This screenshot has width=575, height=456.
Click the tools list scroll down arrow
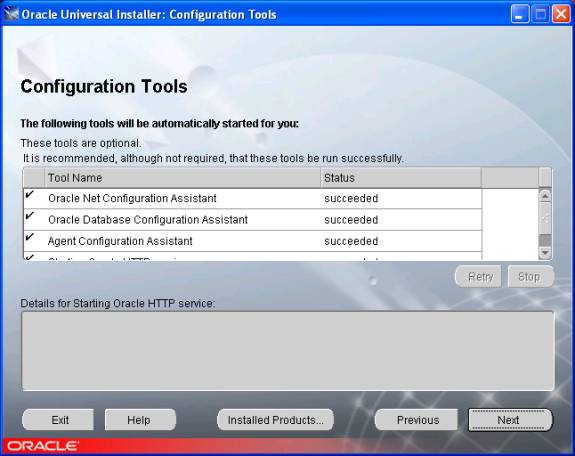[545, 252]
